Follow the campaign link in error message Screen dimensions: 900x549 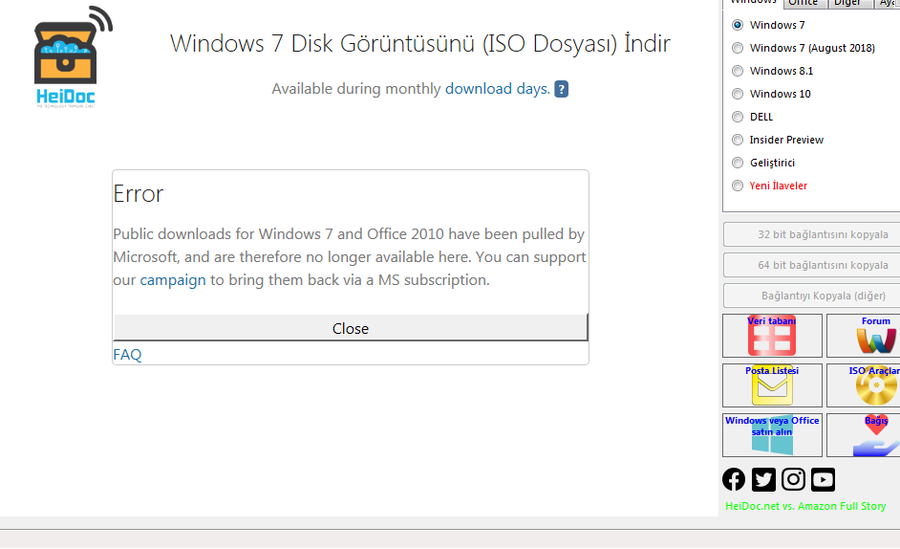coord(173,280)
